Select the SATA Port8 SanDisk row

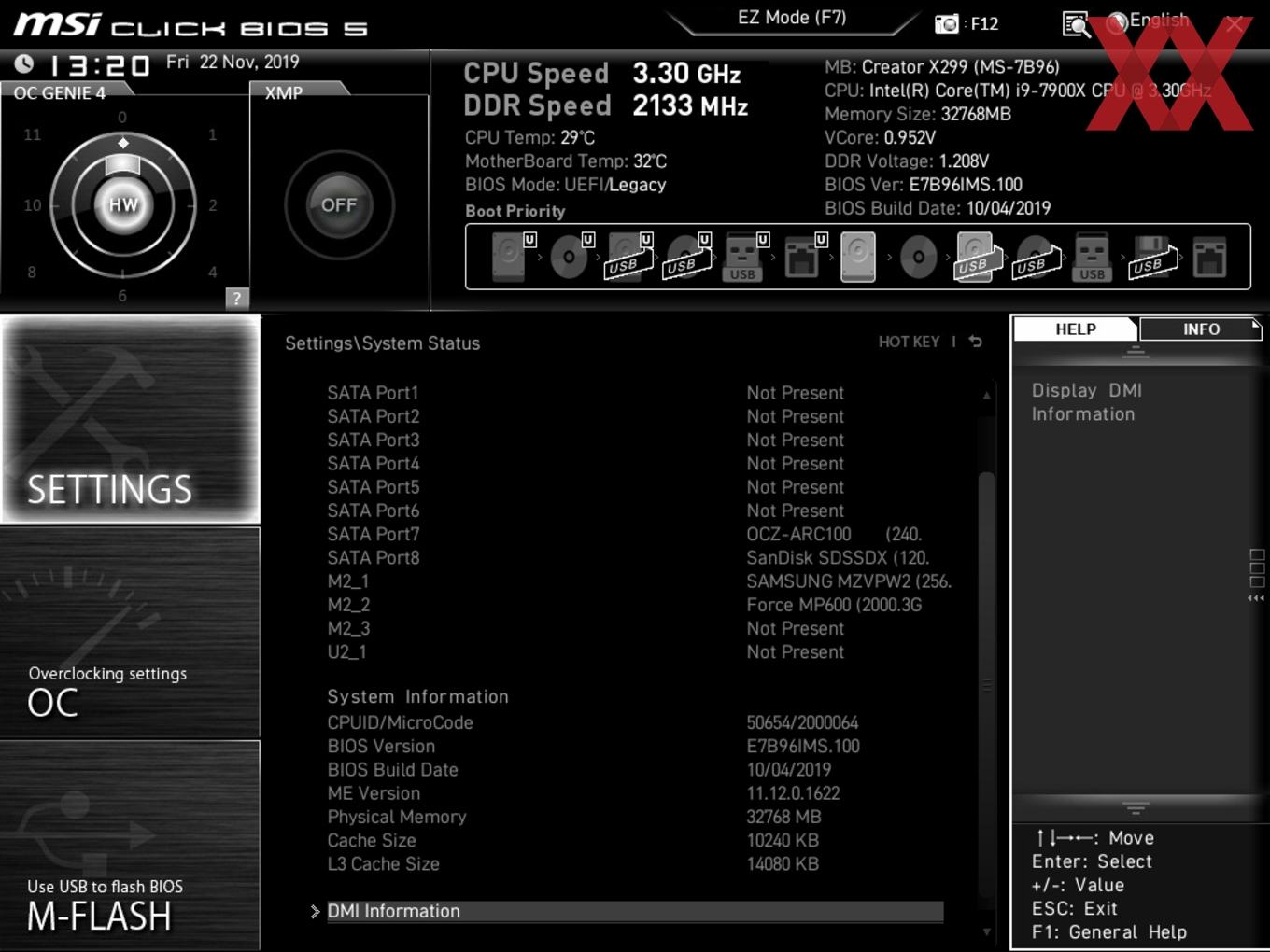pos(635,557)
